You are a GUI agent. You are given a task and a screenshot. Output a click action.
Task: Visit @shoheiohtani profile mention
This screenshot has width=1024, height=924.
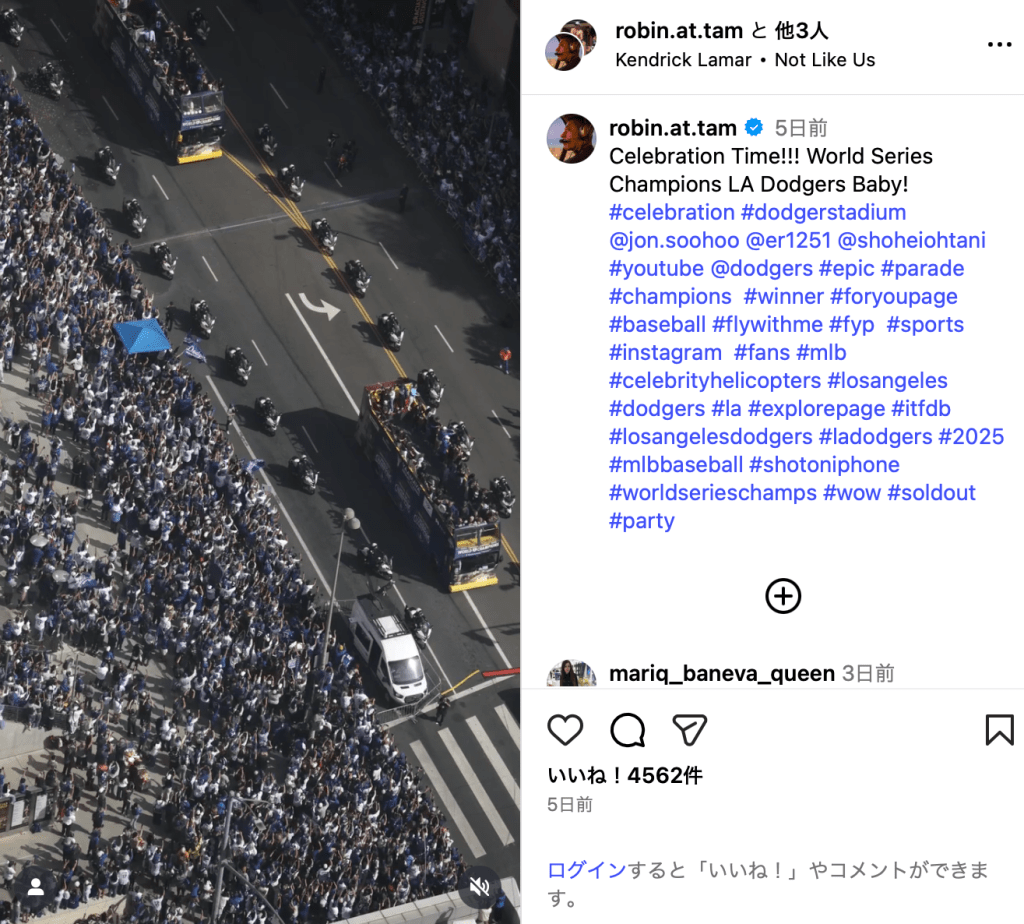point(911,240)
